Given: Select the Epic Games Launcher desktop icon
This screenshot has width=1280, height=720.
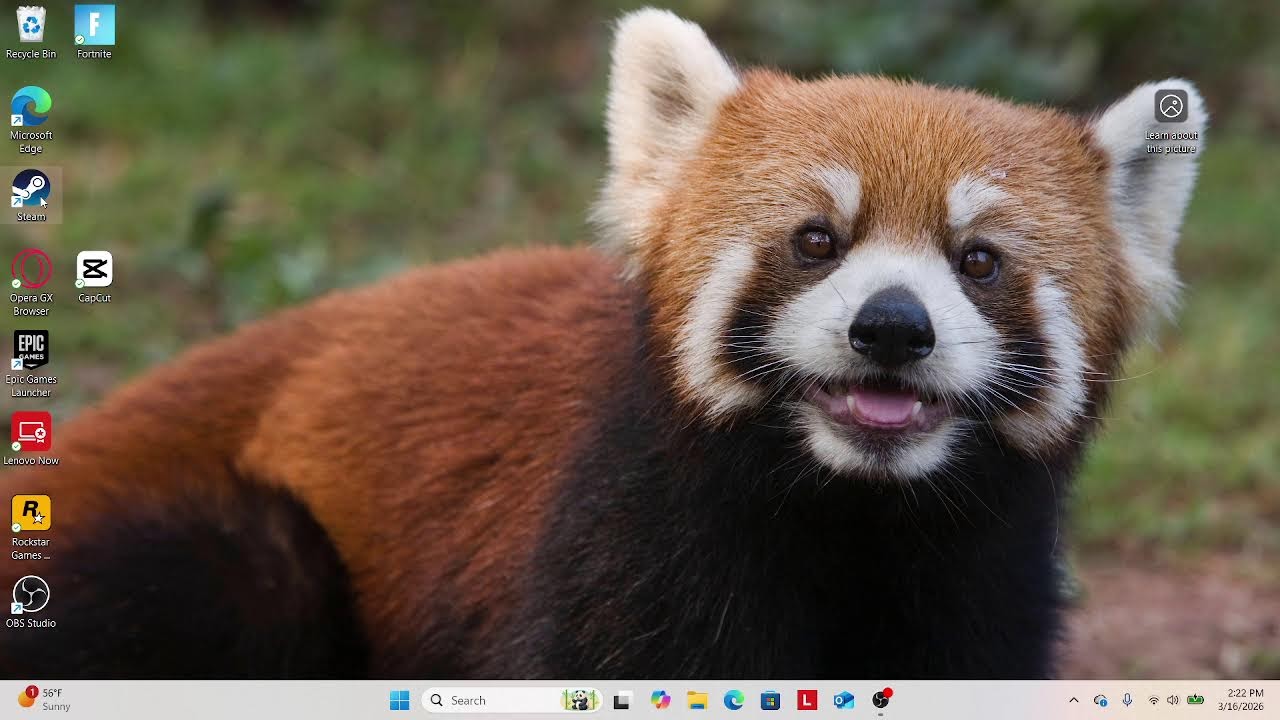Looking at the screenshot, I should click(x=31, y=364).
